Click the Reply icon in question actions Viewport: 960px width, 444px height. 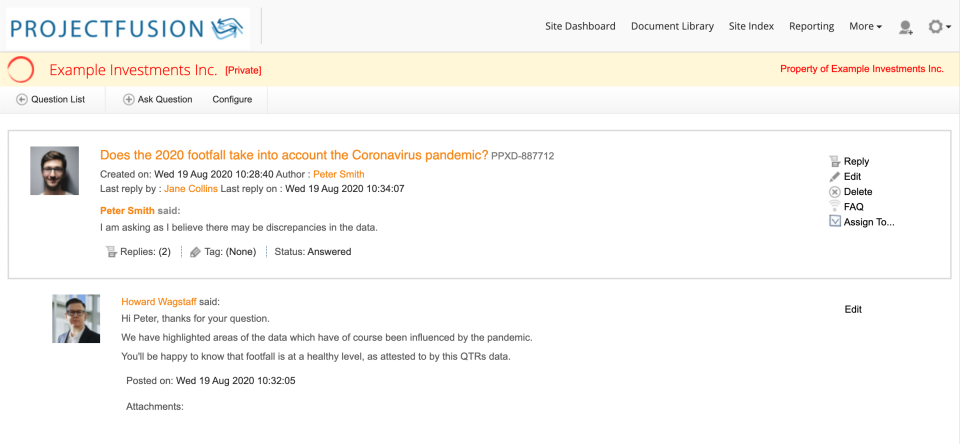pyautogui.click(x=835, y=161)
